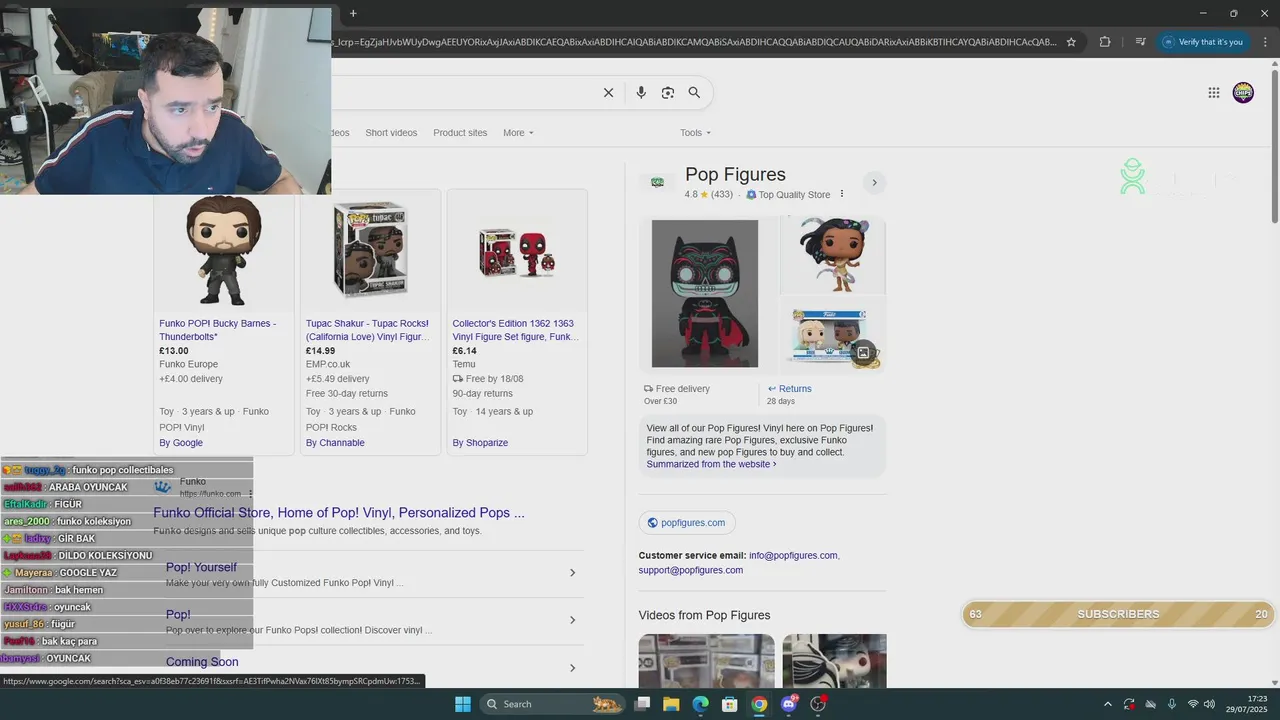The width and height of the screenshot is (1280, 720).
Task: Expand the Pop! Yourself sitelink chevron
Action: click(572, 573)
